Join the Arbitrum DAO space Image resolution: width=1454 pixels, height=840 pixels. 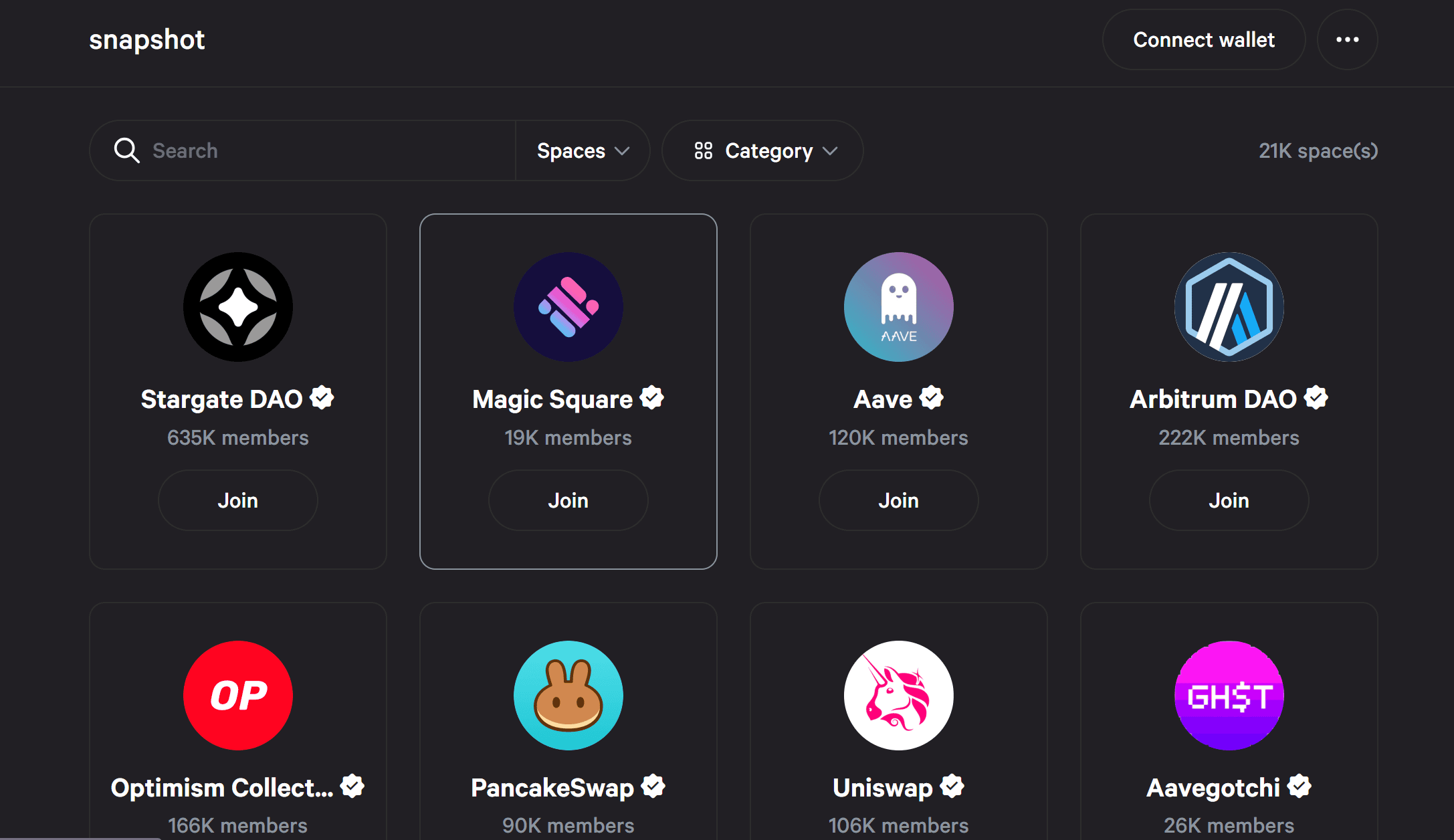1229,500
